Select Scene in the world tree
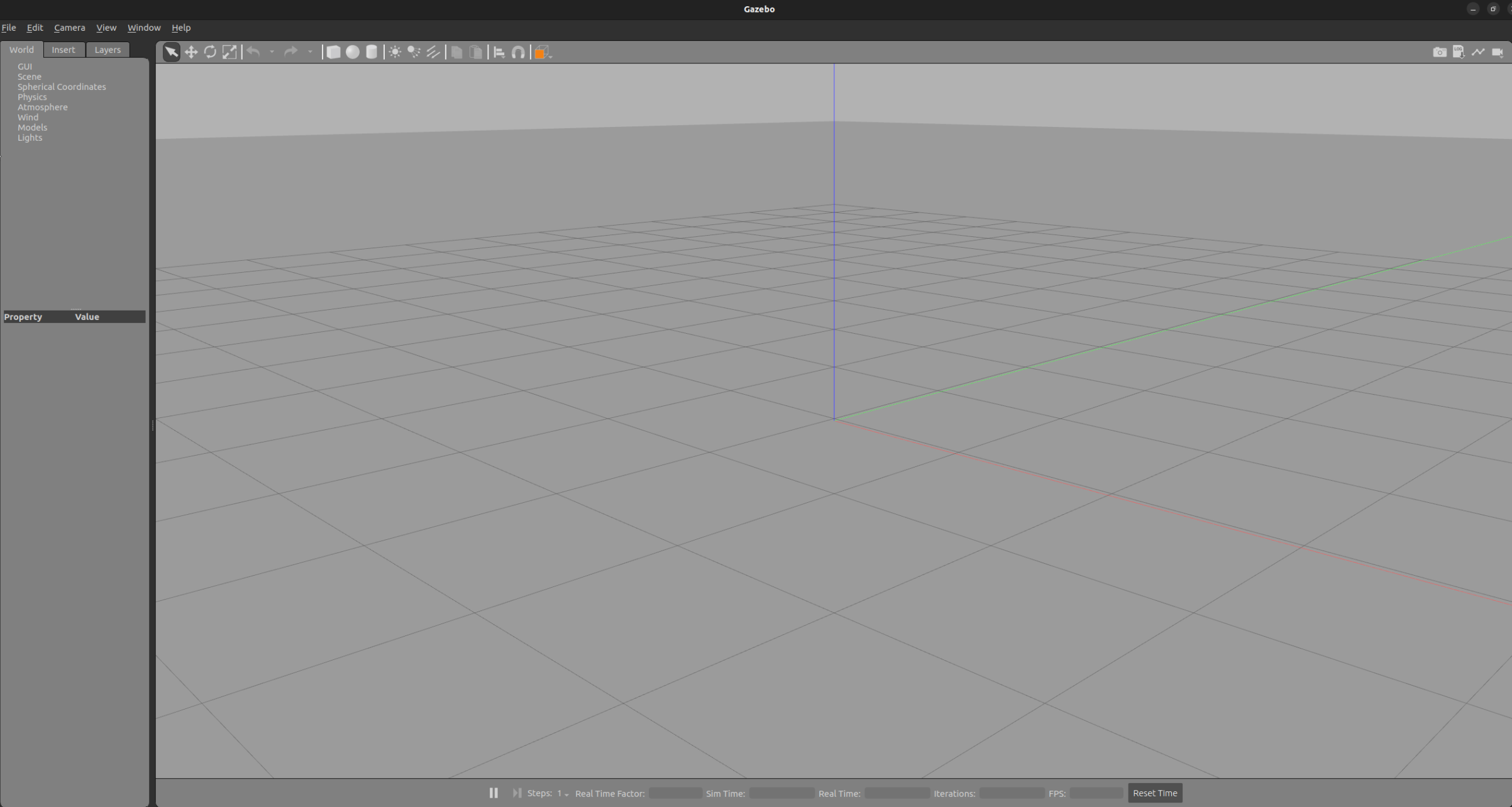The image size is (1512, 807). [30, 77]
